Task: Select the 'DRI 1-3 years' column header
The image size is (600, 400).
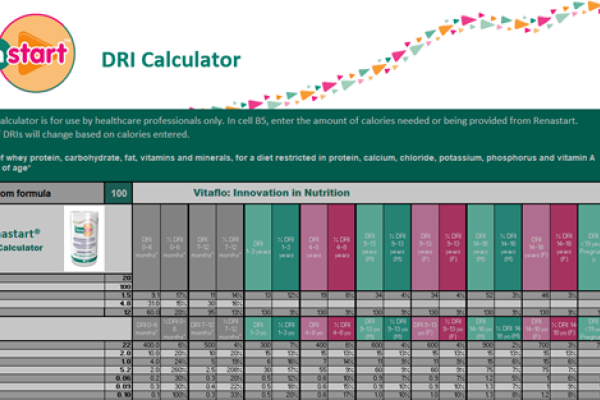Action: (258, 247)
